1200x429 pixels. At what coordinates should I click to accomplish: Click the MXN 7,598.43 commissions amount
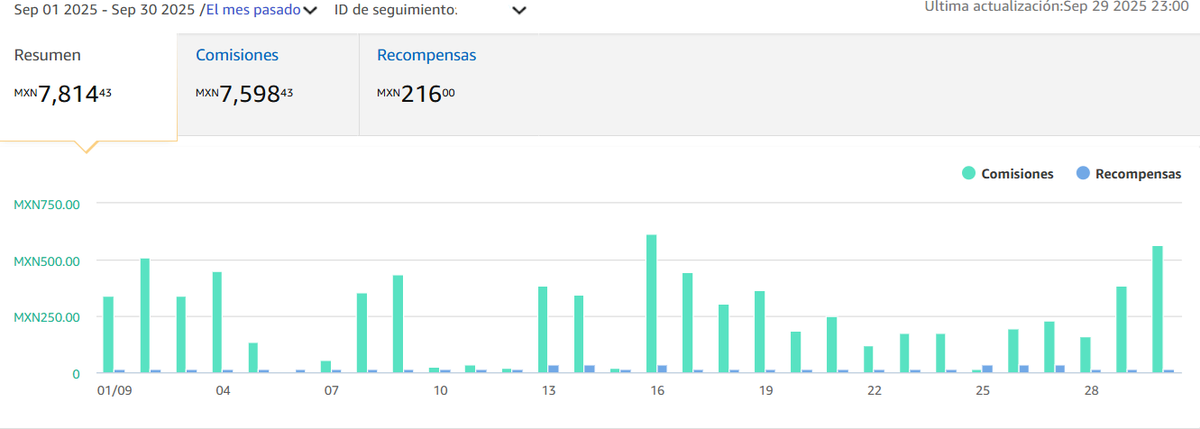click(244, 94)
